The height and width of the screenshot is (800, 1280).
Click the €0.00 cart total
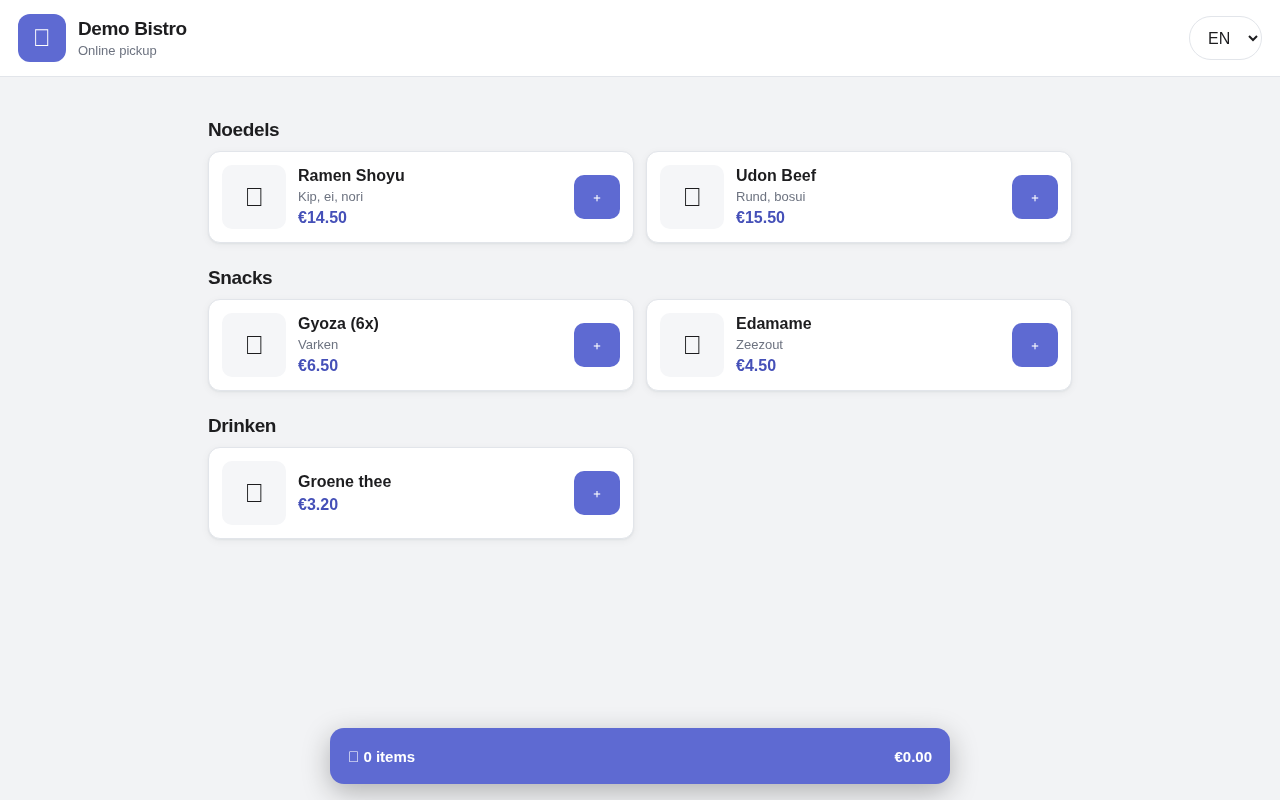point(913,757)
